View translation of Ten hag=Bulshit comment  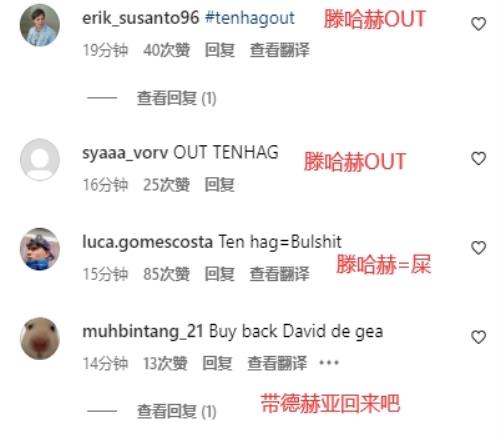279,274
